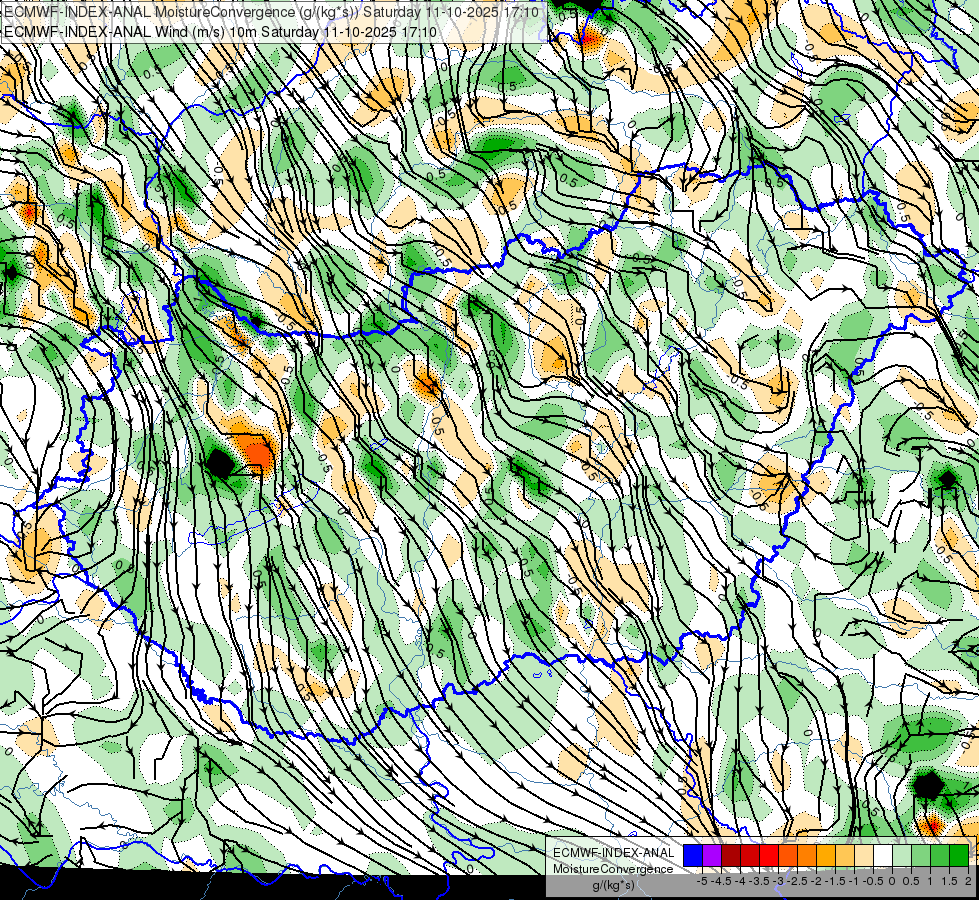This screenshot has height=900, width=979.
Task: Click the white legend swatch before 0
Action: click(883, 855)
